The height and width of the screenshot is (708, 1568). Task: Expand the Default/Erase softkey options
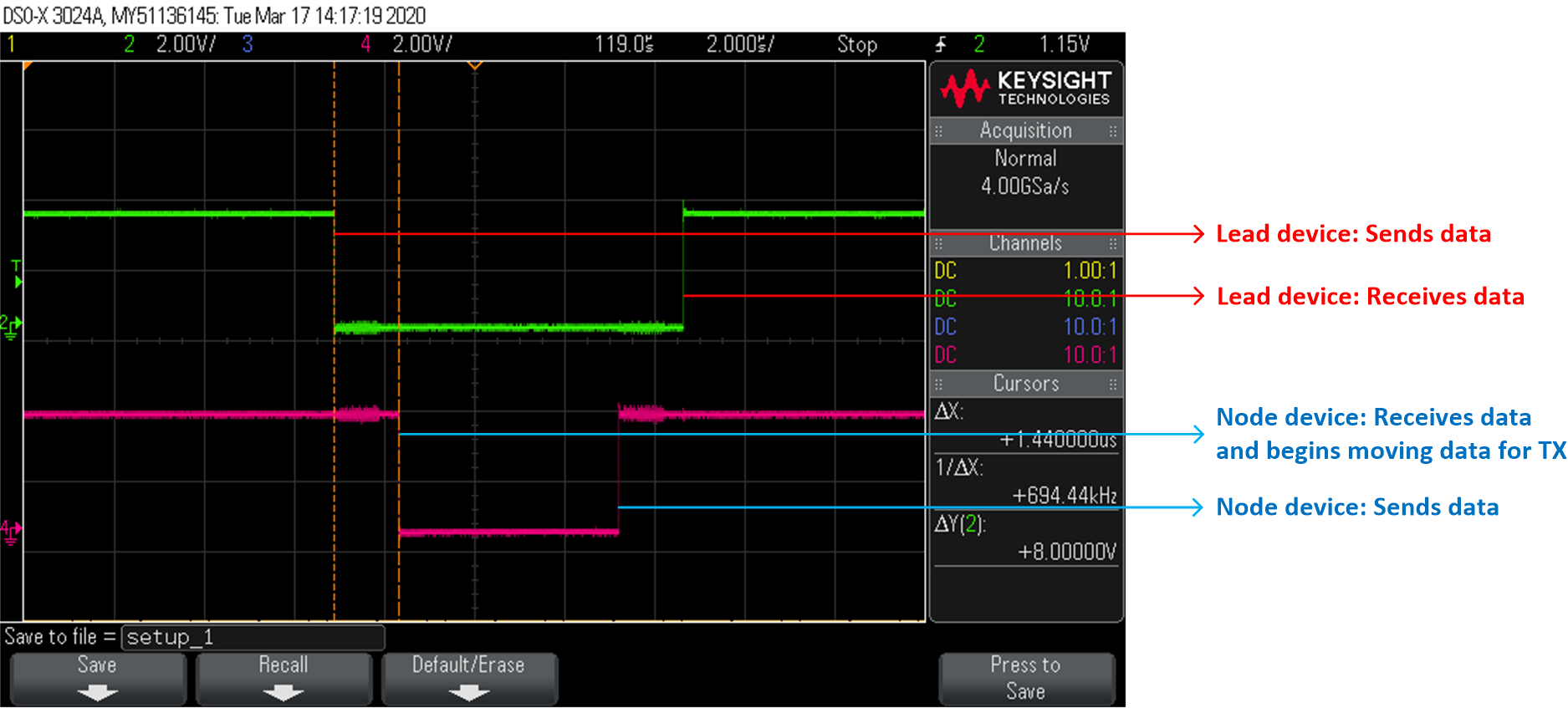point(468,678)
